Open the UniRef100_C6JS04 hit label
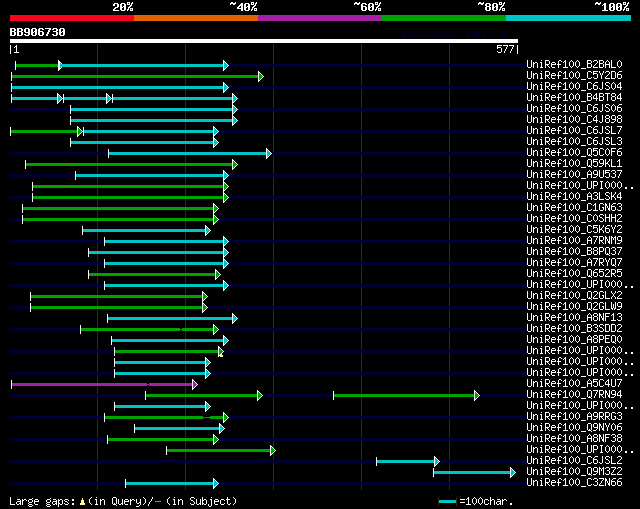Viewport: 640px width, 509px height. pos(574,87)
